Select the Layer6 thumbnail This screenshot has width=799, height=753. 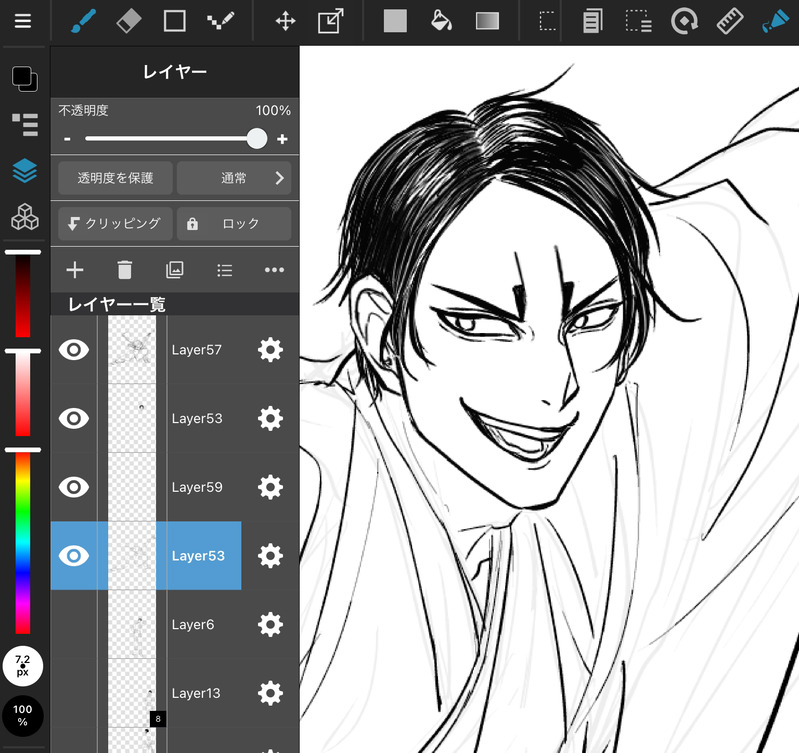pyautogui.click(x=132, y=624)
